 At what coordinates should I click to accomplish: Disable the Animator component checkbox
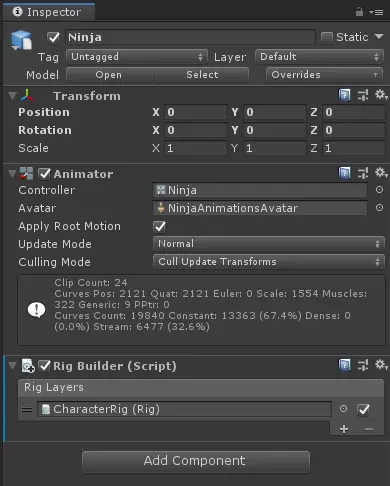tap(44, 173)
